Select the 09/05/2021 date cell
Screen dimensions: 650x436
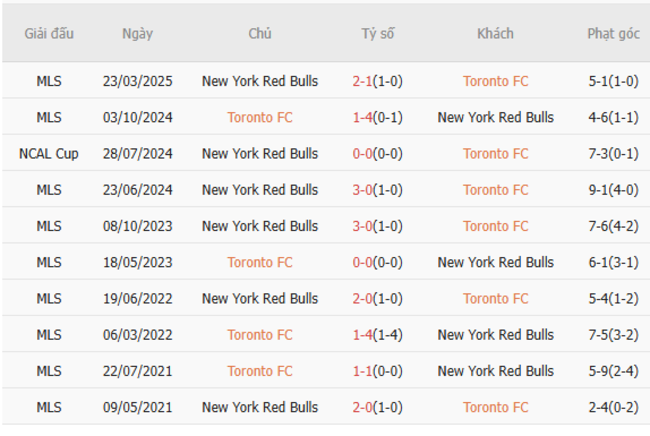coord(138,407)
